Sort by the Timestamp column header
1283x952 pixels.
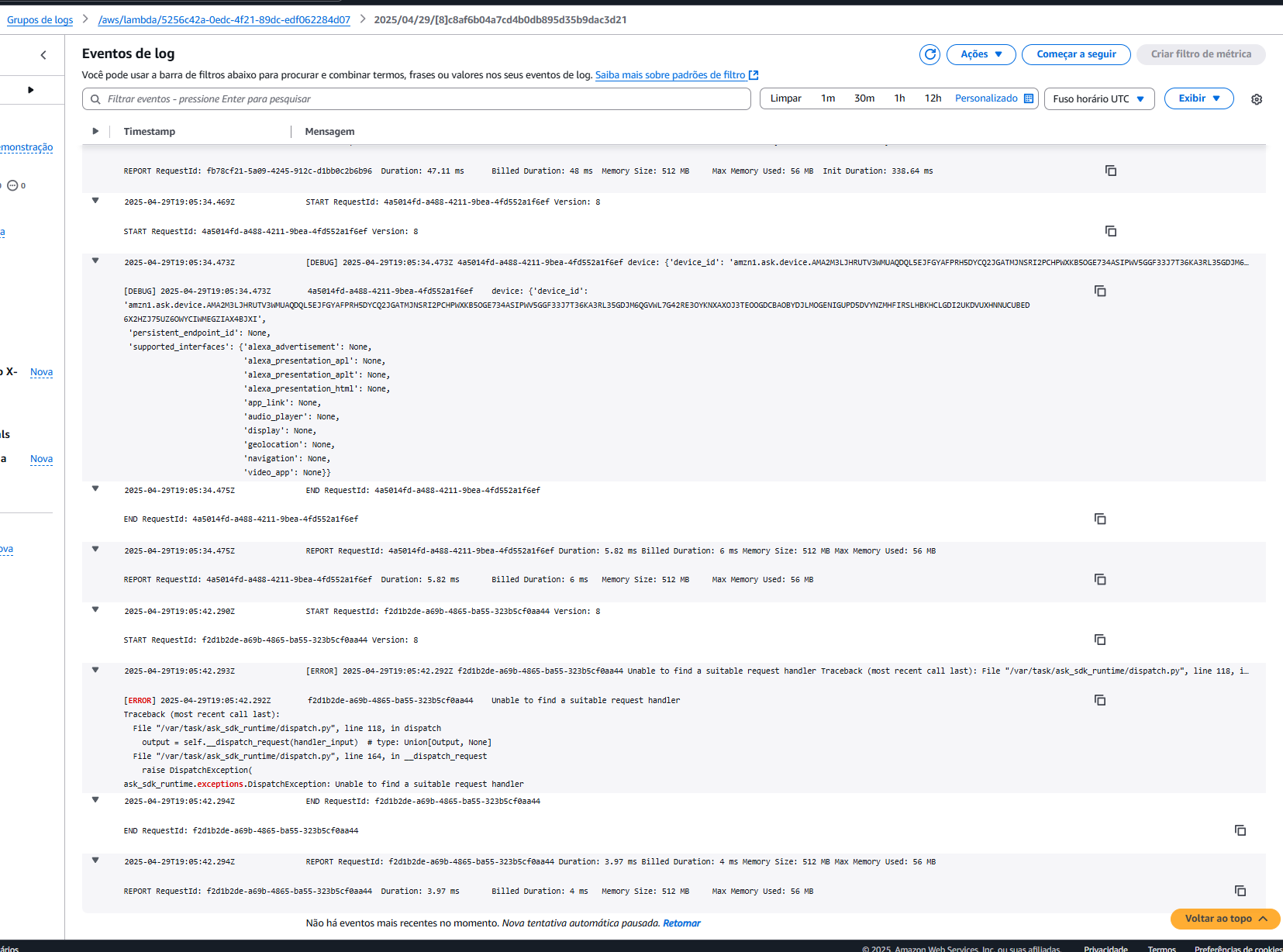pos(150,132)
